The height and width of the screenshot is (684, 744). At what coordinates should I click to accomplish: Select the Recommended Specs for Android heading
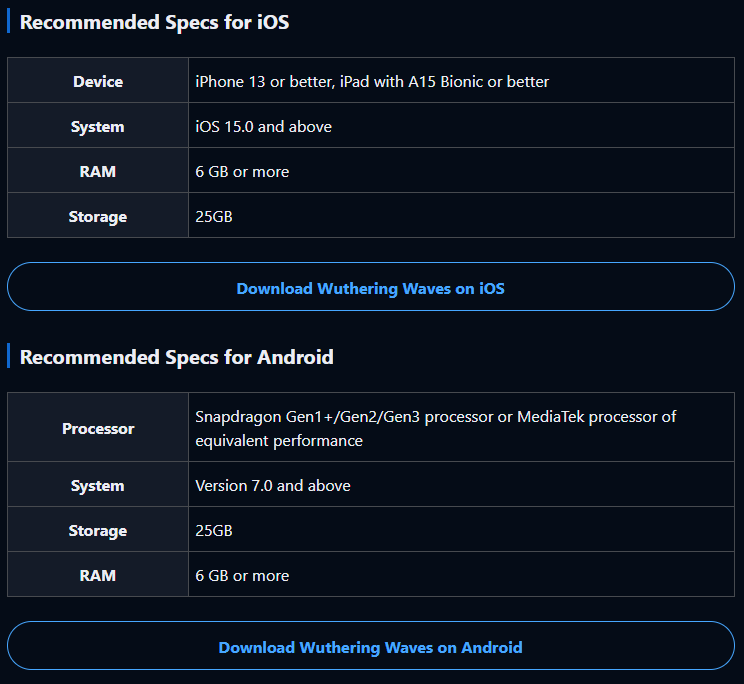pos(177,357)
